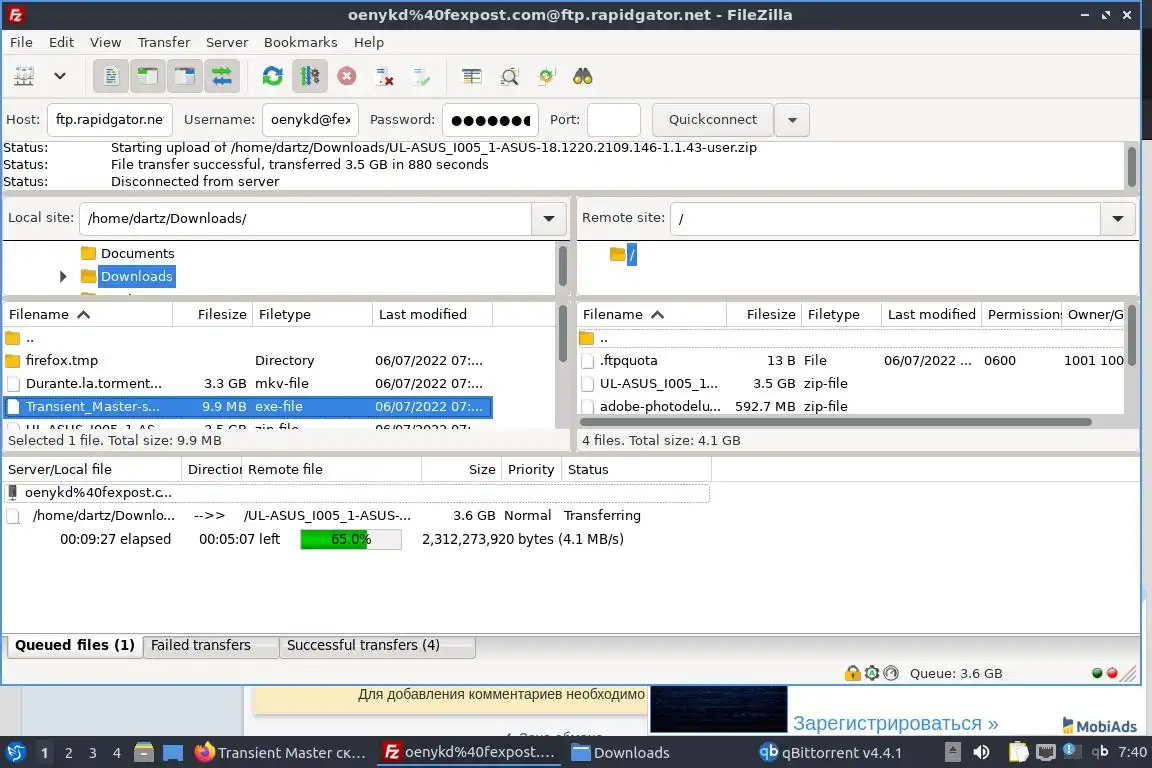This screenshot has width=1152, height=768.
Task: Select Documents folder in local tree
Action: [137, 253]
